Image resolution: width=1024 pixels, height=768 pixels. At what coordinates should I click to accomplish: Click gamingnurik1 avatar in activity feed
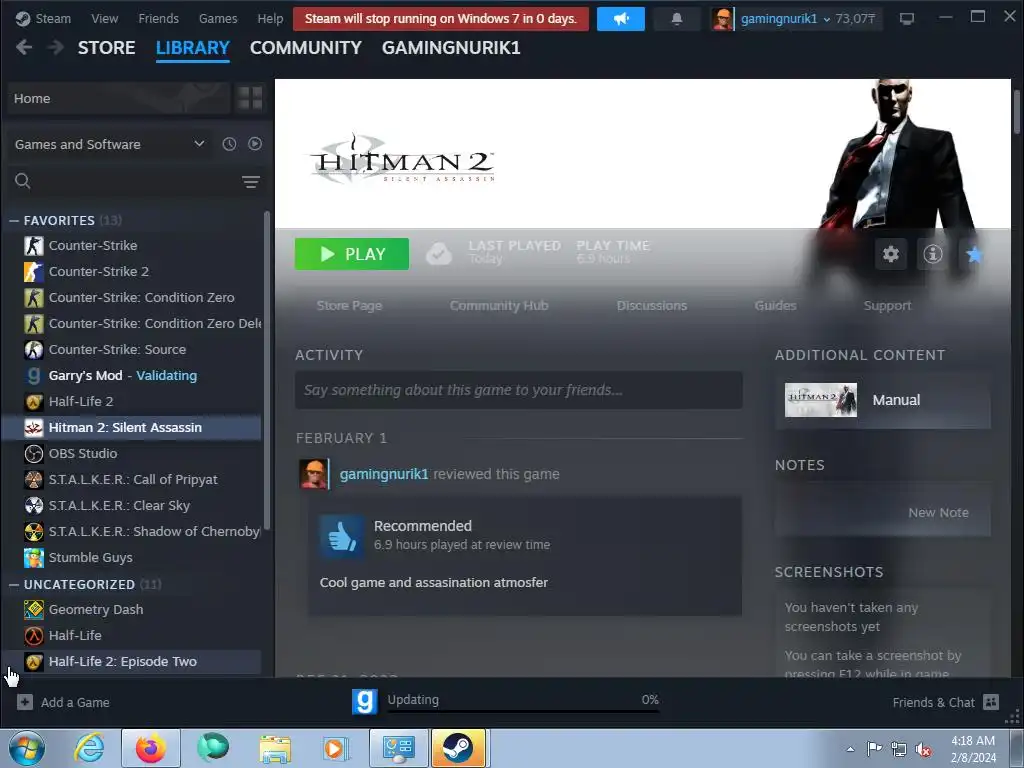pos(313,474)
